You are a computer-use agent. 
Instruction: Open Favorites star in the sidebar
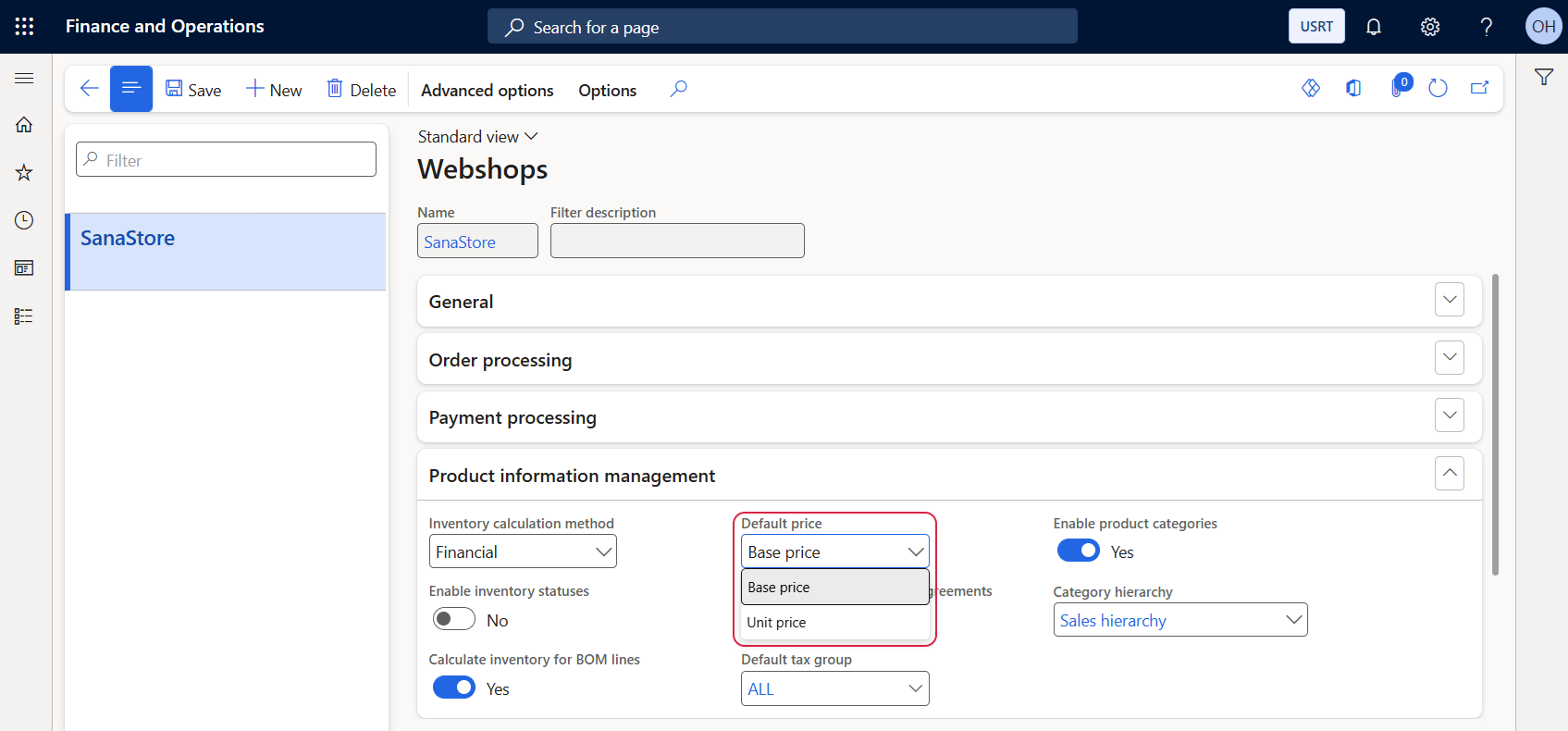click(x=24, y=172)
